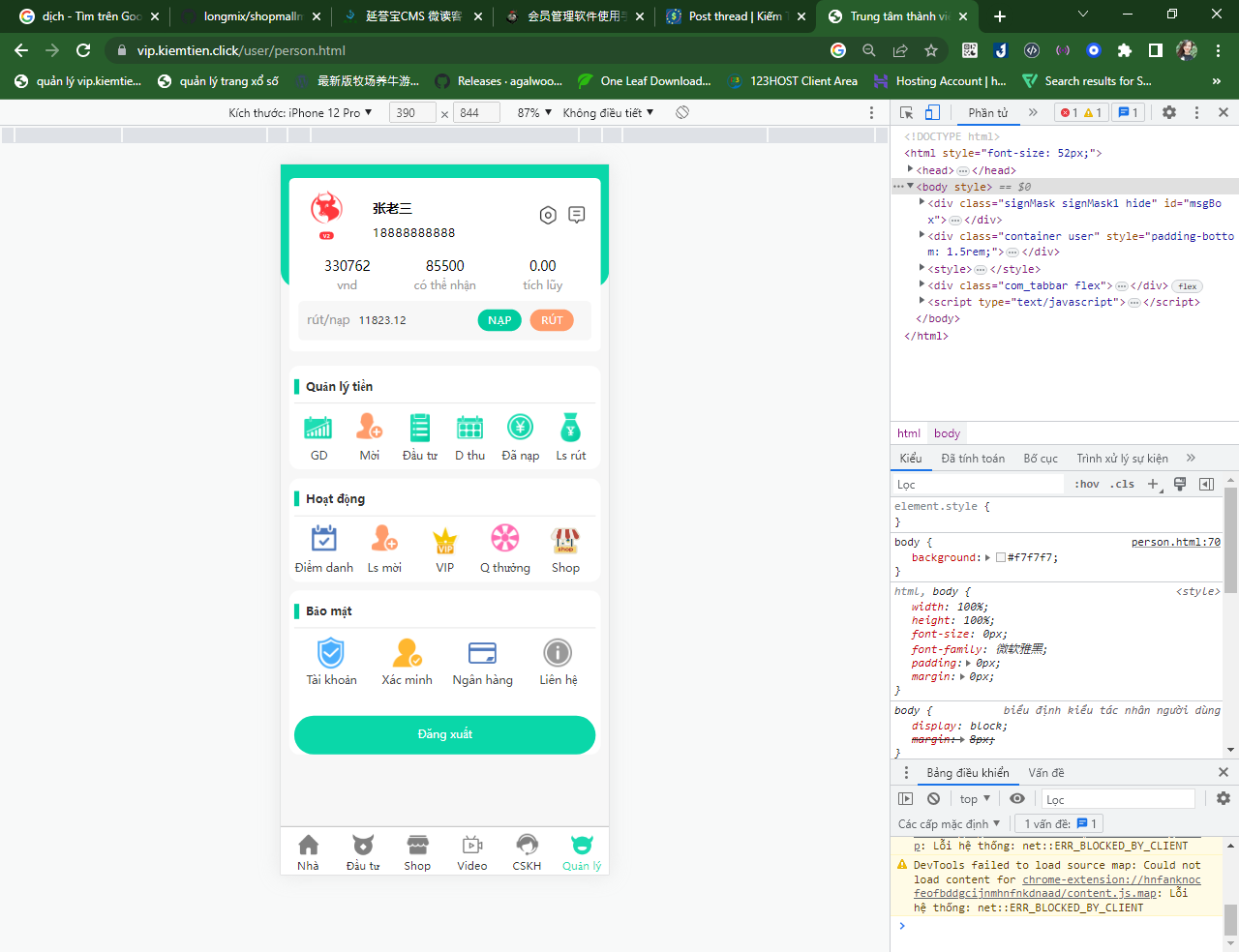Click the Đăng xuất logout button
This screenshot has height=952, width=1239.
tap(445, 734)
